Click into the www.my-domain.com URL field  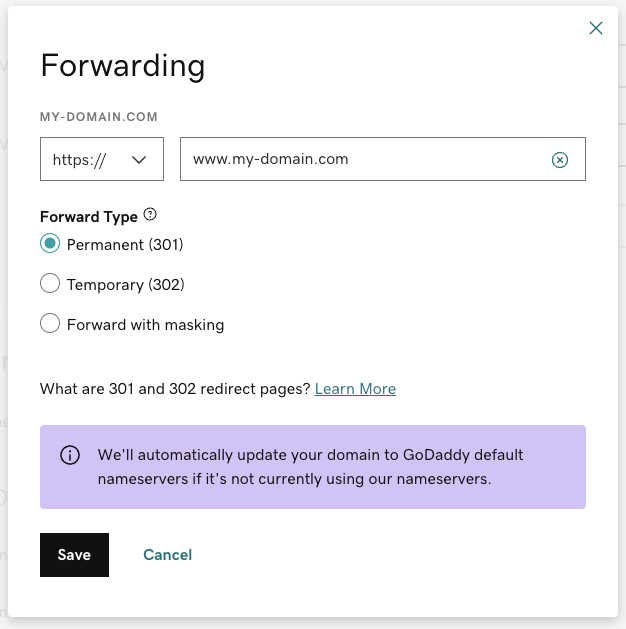[360, 160]
